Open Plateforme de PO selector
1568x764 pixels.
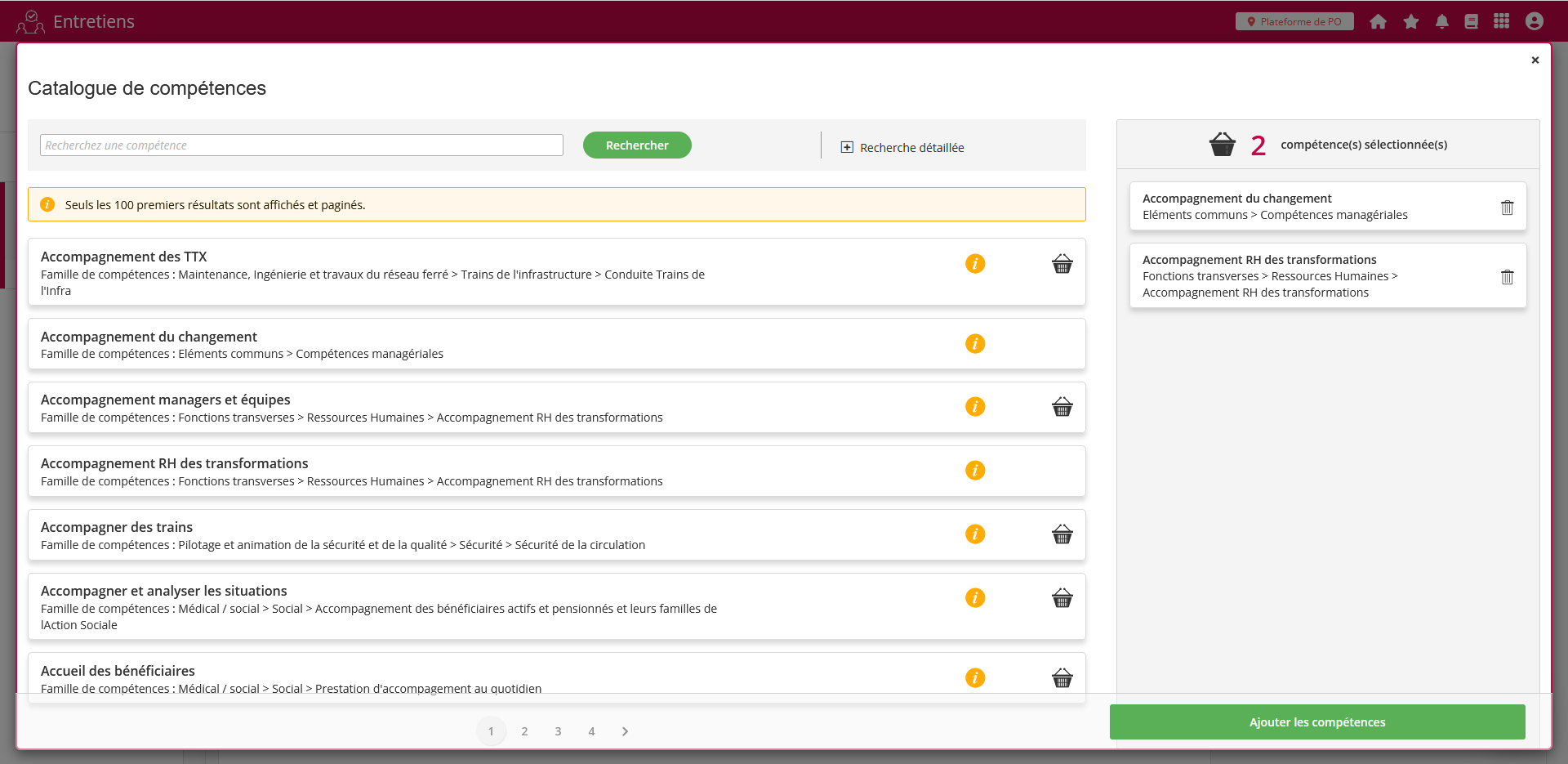pyautogui.click(x=1294, y=22)
